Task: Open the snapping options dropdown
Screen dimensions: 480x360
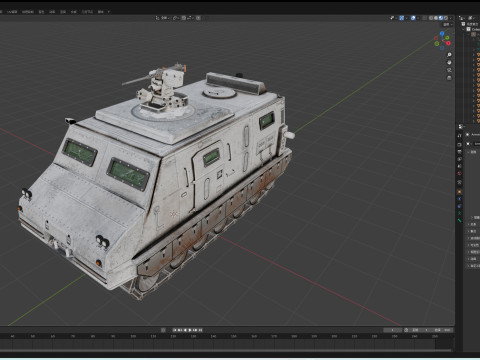Action: coord(190,18)
